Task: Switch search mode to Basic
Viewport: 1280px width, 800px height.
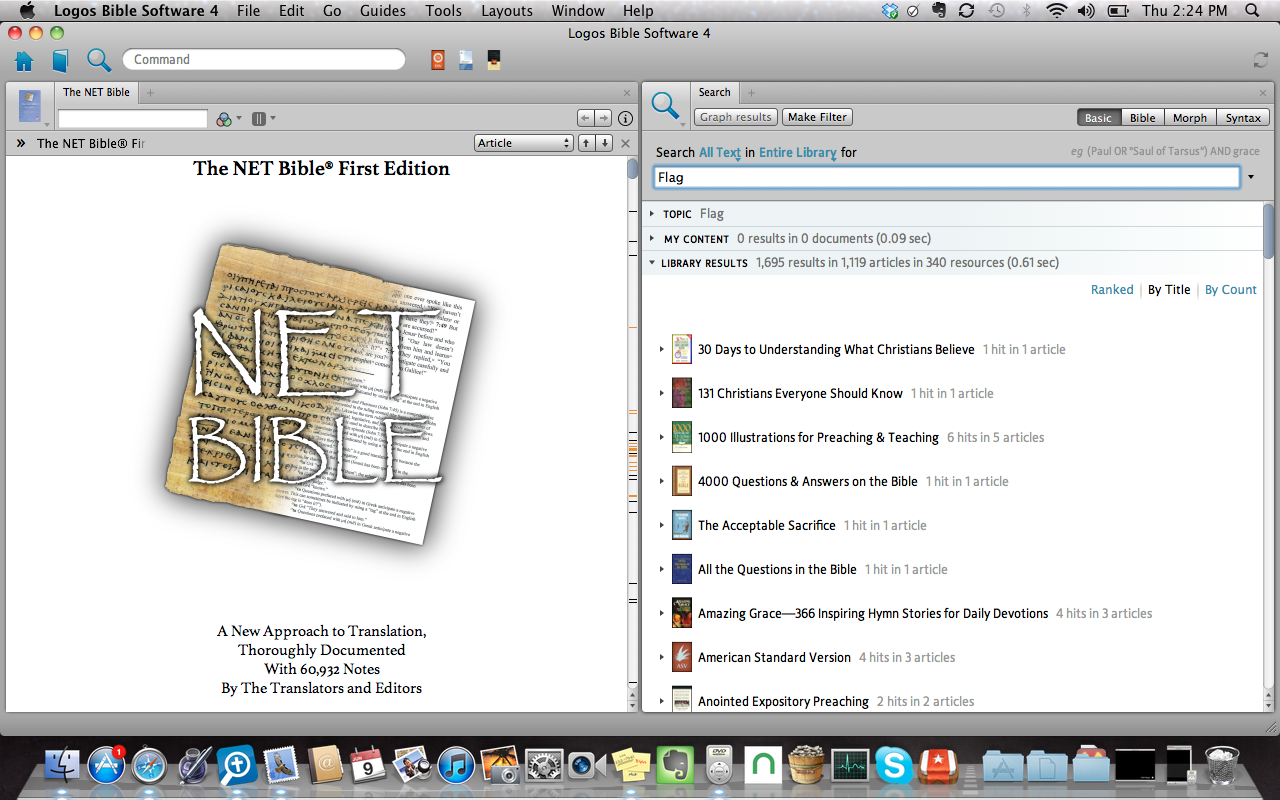Action: point(1098,117)
